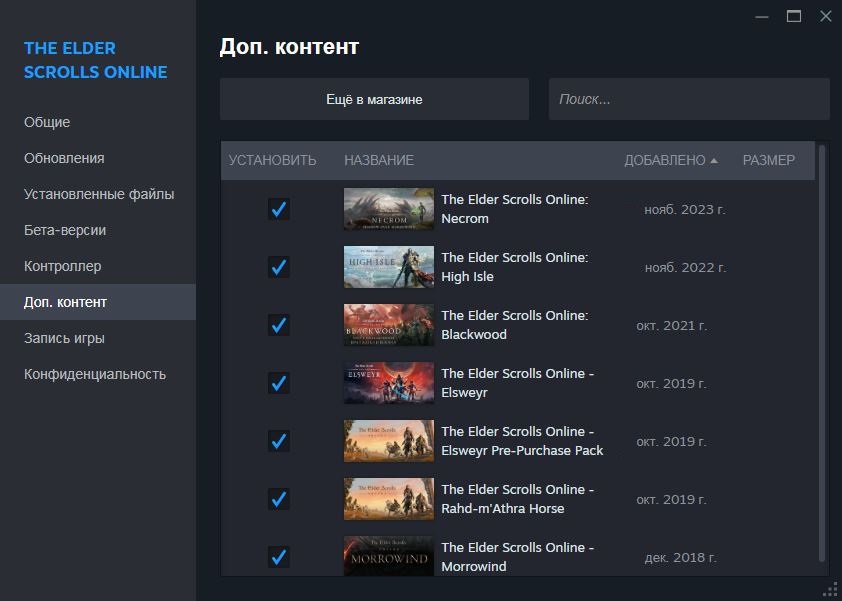Open Конфиденциальность section

[x=98, y=374]
